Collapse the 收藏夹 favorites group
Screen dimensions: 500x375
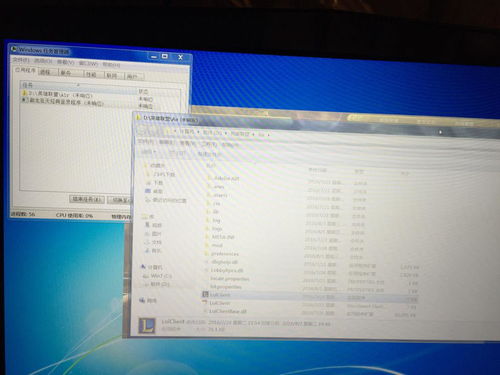click(x=155, y=165)
